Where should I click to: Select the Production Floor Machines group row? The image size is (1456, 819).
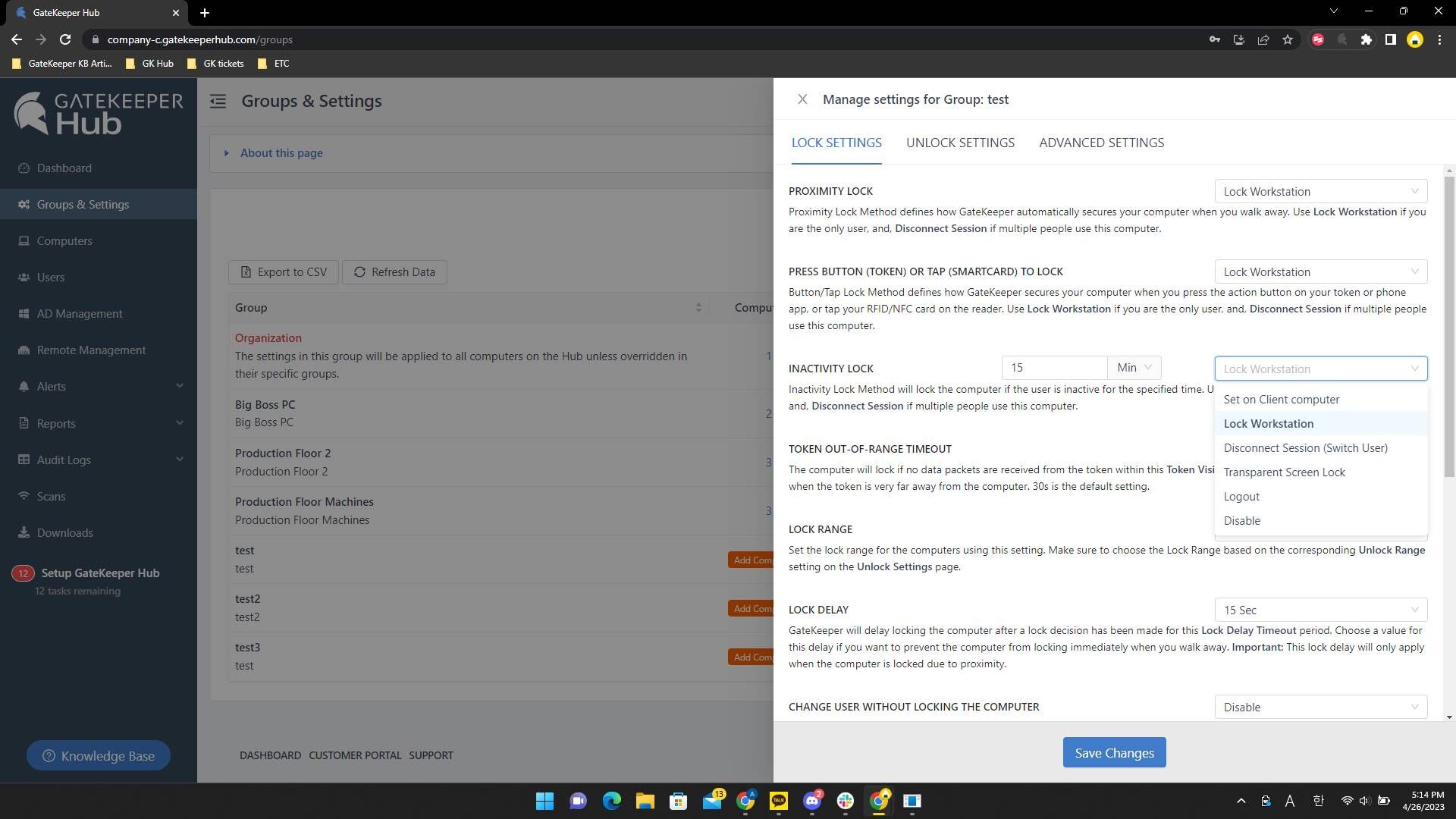[x=500, y=510]
